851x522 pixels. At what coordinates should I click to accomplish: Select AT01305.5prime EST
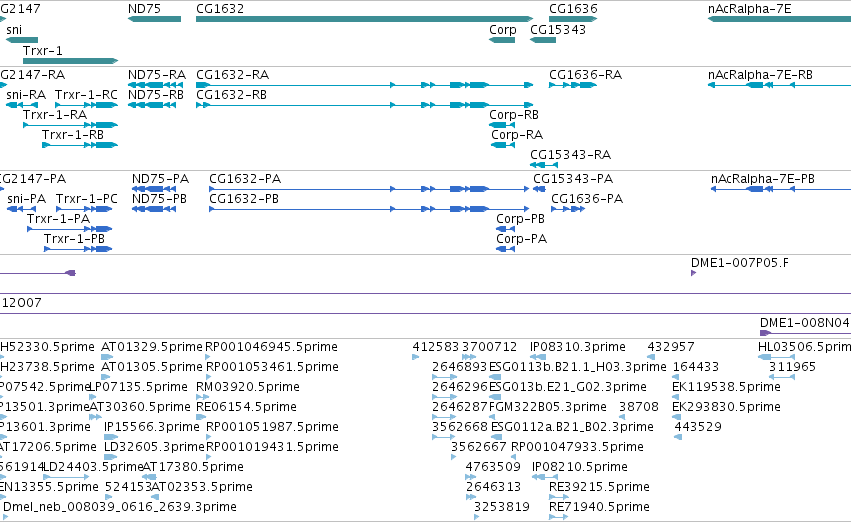pyautogui.click(x=107, y=377)
